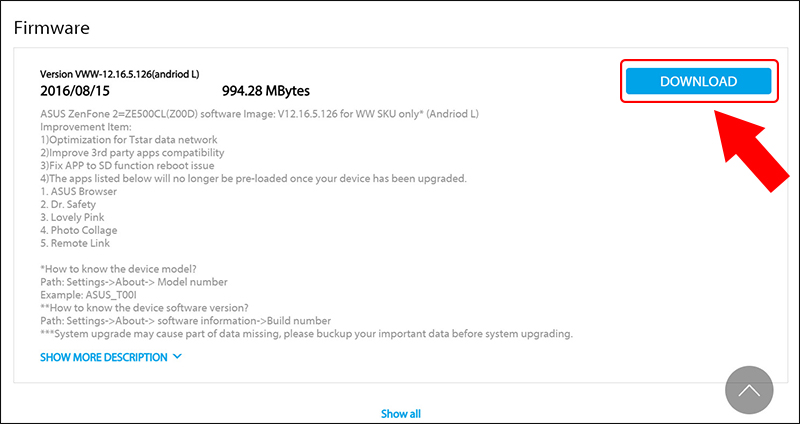Image resolution: width=800 pixels, height=424 pixels.
Task: Open the SHOW MORE DESCRIPTION link text
Action: tap(104, 357)
